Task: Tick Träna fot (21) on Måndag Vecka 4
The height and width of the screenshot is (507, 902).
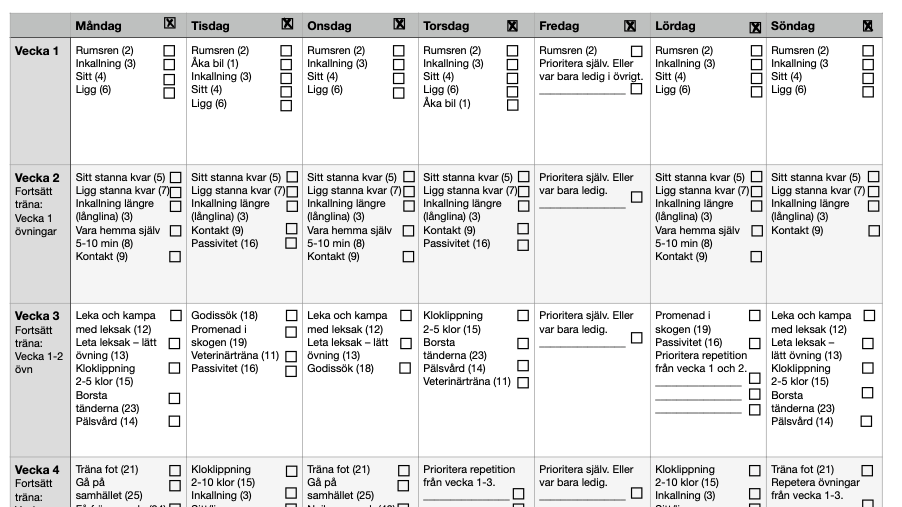Action: pos(175,470)
